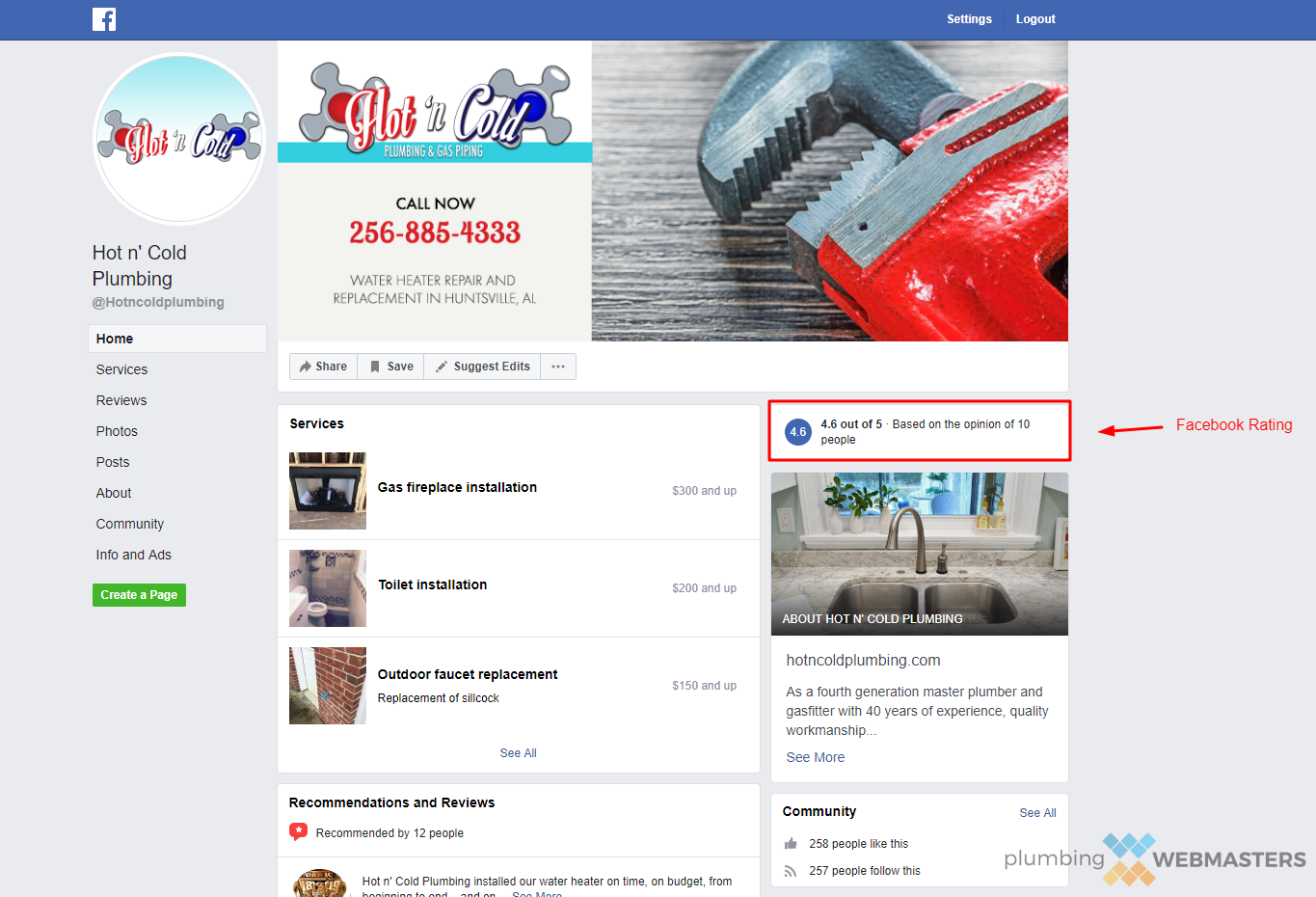Open the Reviews section in sidebar
Viewport: 1316px width, 897px height.
pos(121,400)
